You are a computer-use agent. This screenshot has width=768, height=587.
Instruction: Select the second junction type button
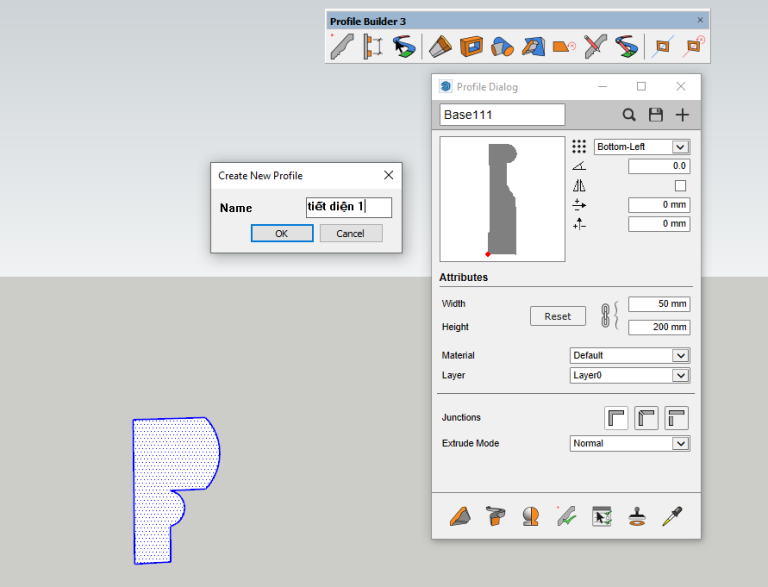646,418
